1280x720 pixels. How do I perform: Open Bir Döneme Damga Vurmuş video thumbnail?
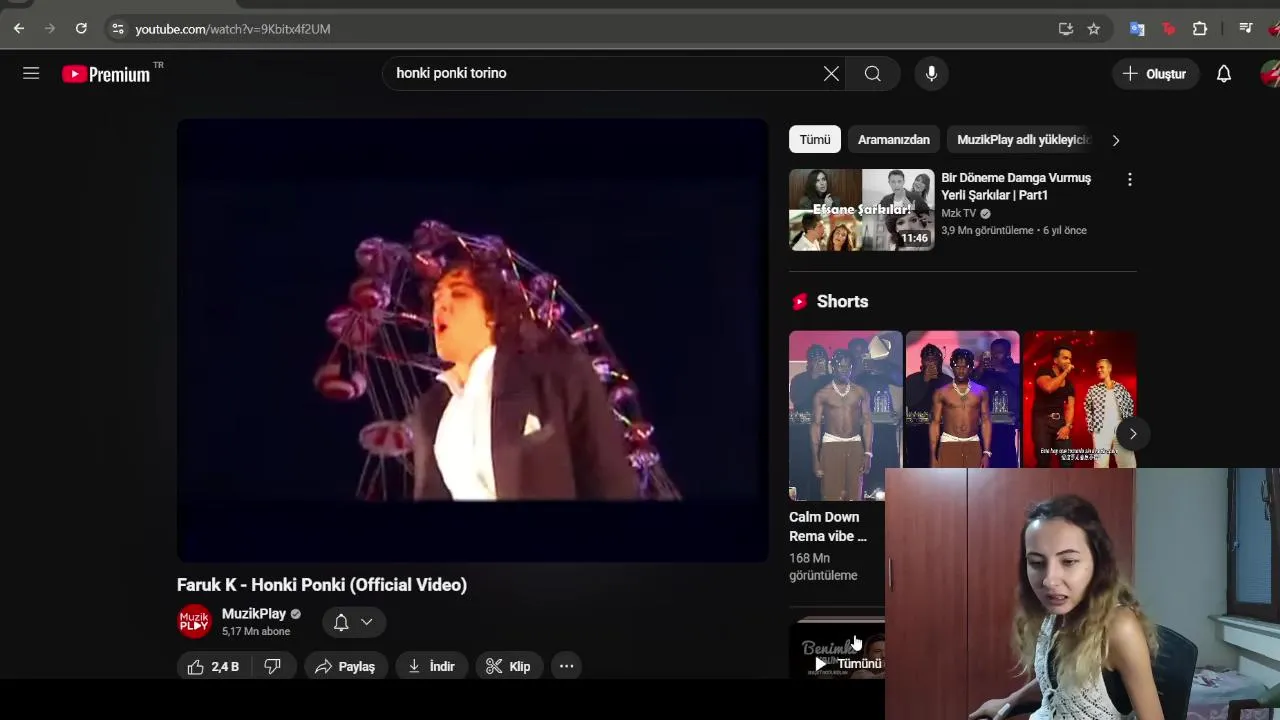pyautogui.click(x=862, y=210)
